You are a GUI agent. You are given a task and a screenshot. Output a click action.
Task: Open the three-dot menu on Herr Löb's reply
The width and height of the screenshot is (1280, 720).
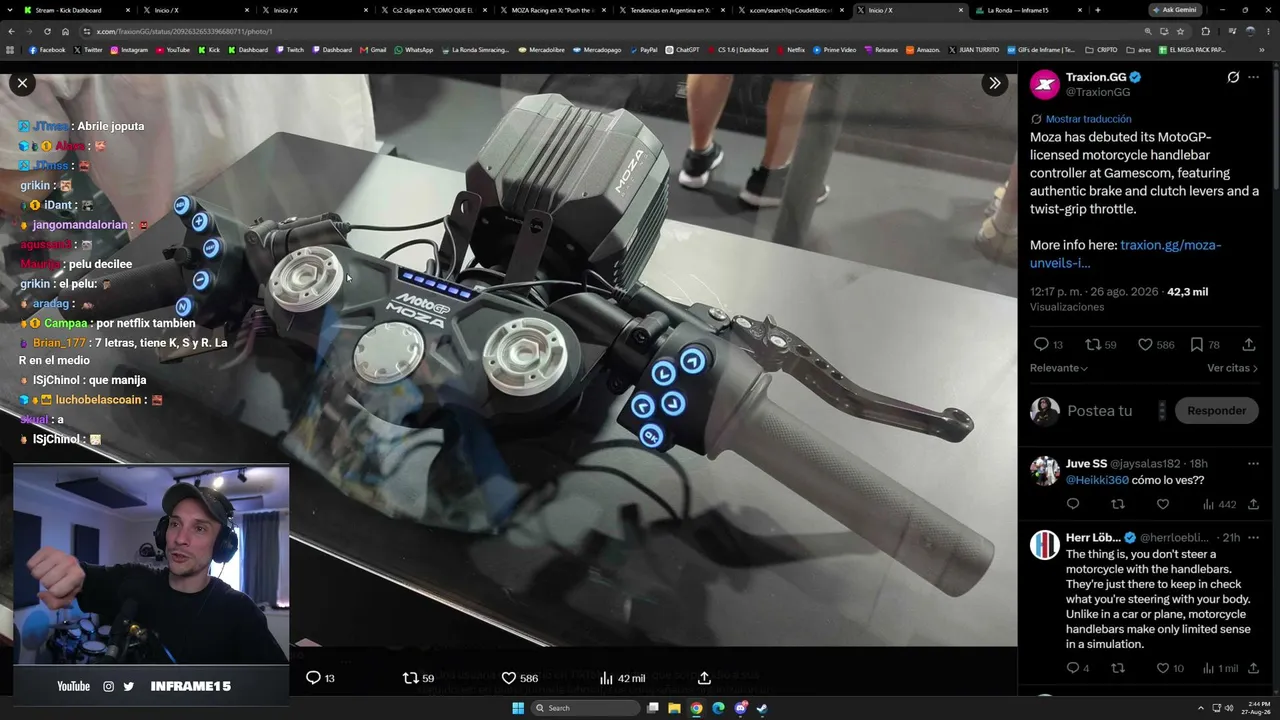[1253, 538]
